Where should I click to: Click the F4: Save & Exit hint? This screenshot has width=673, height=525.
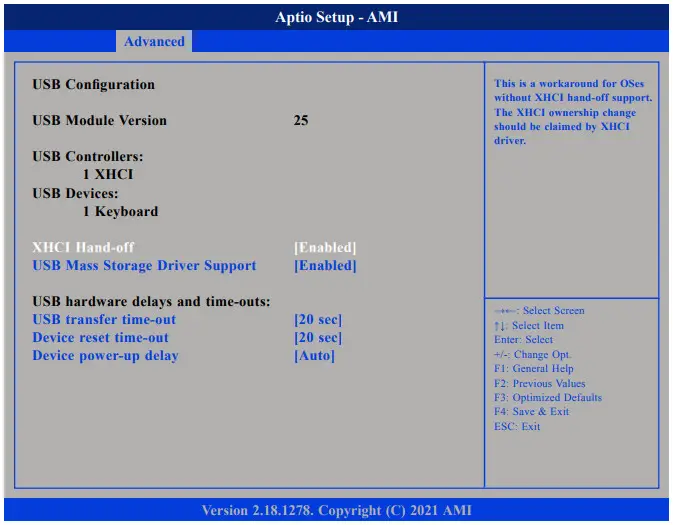pyautogui.click(x=531, y=412)
